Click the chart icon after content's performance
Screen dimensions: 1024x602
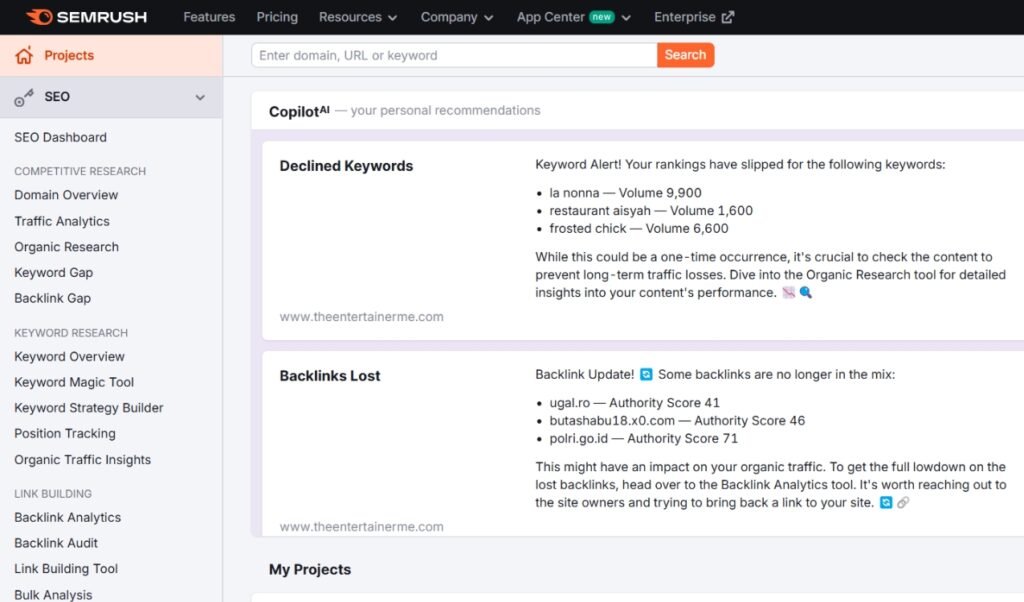[x=789, y=293]
